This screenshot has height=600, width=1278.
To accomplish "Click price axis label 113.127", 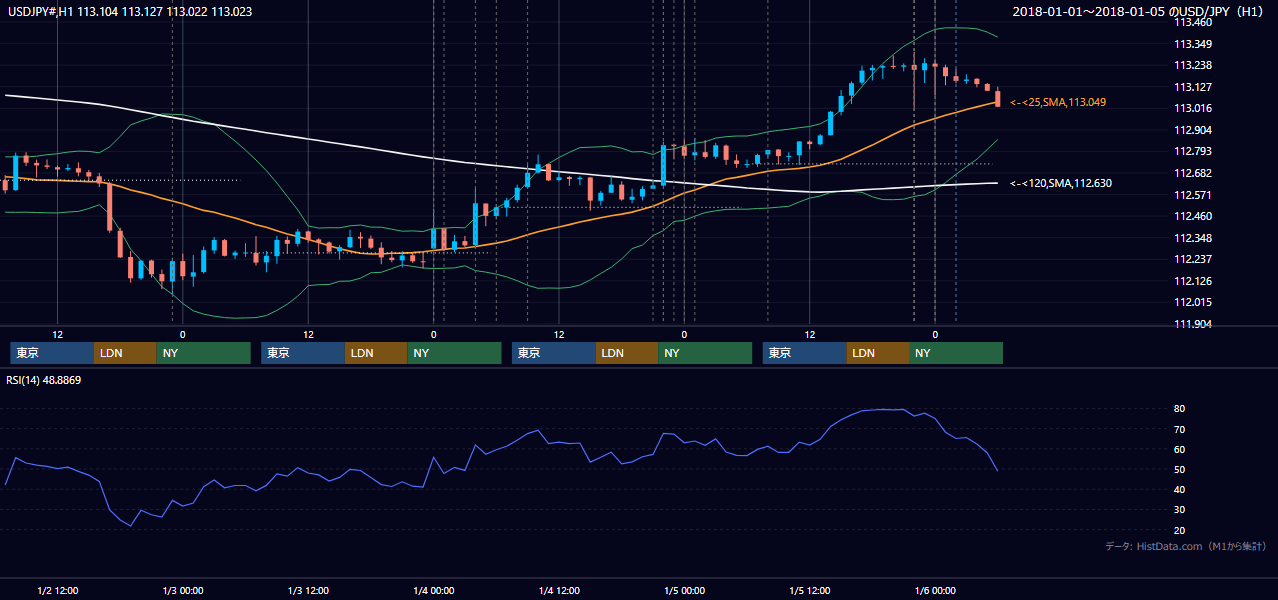I will coord(1193,87).
